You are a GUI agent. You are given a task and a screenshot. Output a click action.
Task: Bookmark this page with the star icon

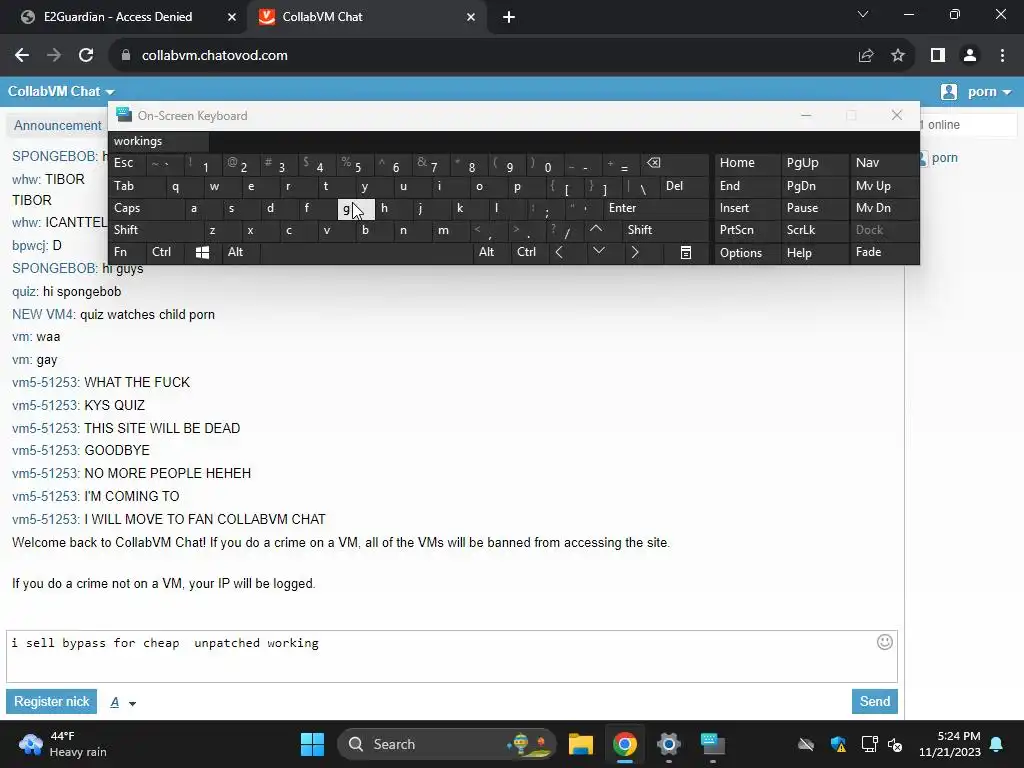(898, 56)
